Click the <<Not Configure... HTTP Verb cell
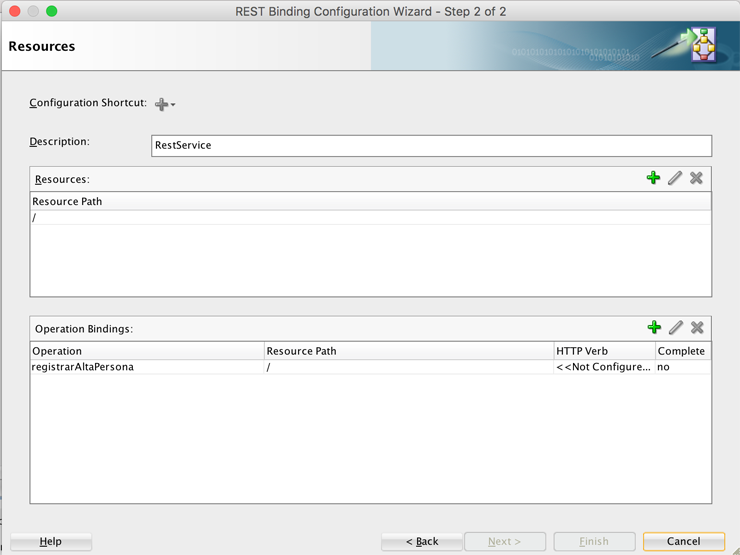Image resolution: width=740 pixels, height=555 pixels. point(605,367)
